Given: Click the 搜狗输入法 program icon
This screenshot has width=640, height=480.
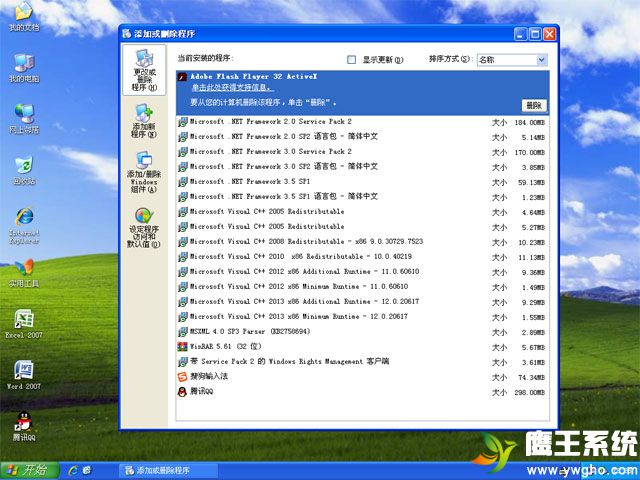Looking at the screenshot, I should (x=182, y=377).
